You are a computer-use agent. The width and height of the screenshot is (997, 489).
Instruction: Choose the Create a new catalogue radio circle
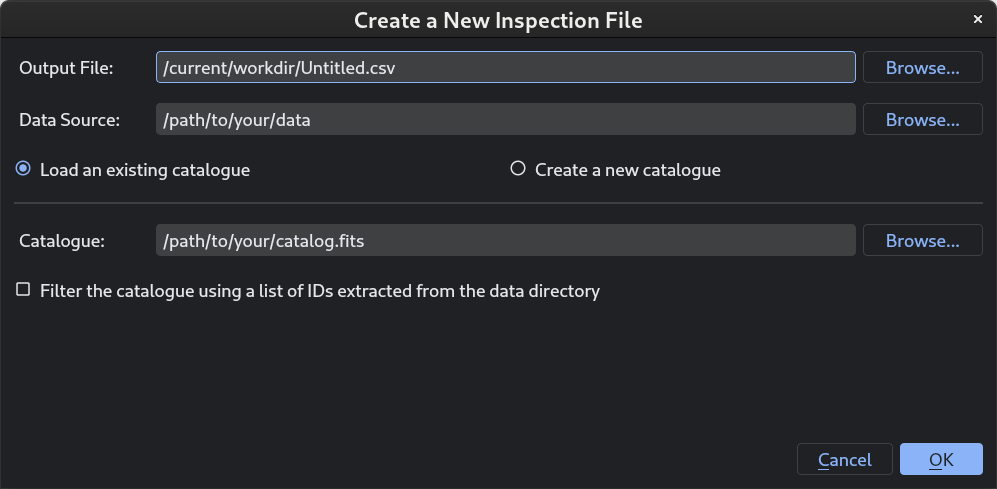pyautogui.click(x=518, y=169)
